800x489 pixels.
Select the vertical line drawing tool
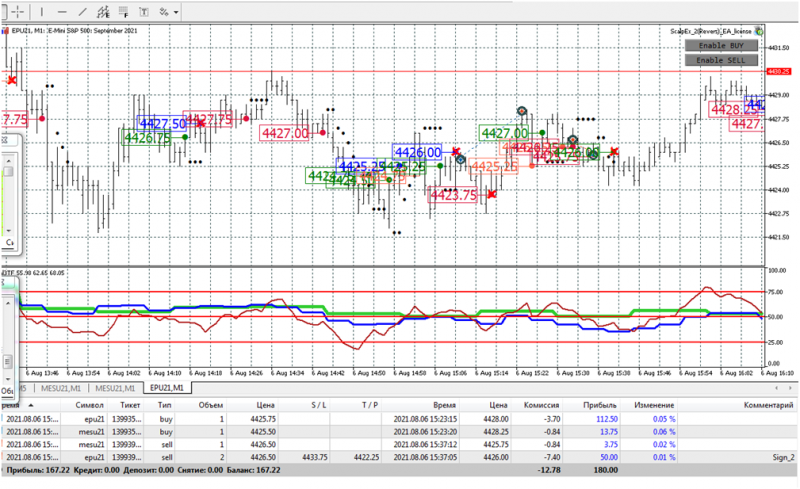41,11
